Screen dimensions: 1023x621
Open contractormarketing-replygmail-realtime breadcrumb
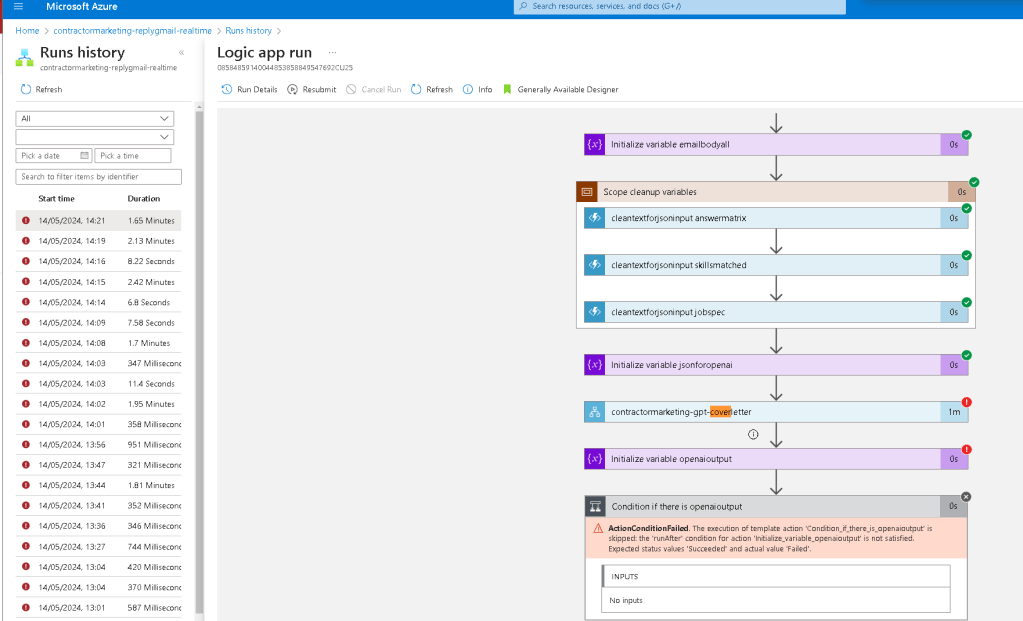(132, 31)
